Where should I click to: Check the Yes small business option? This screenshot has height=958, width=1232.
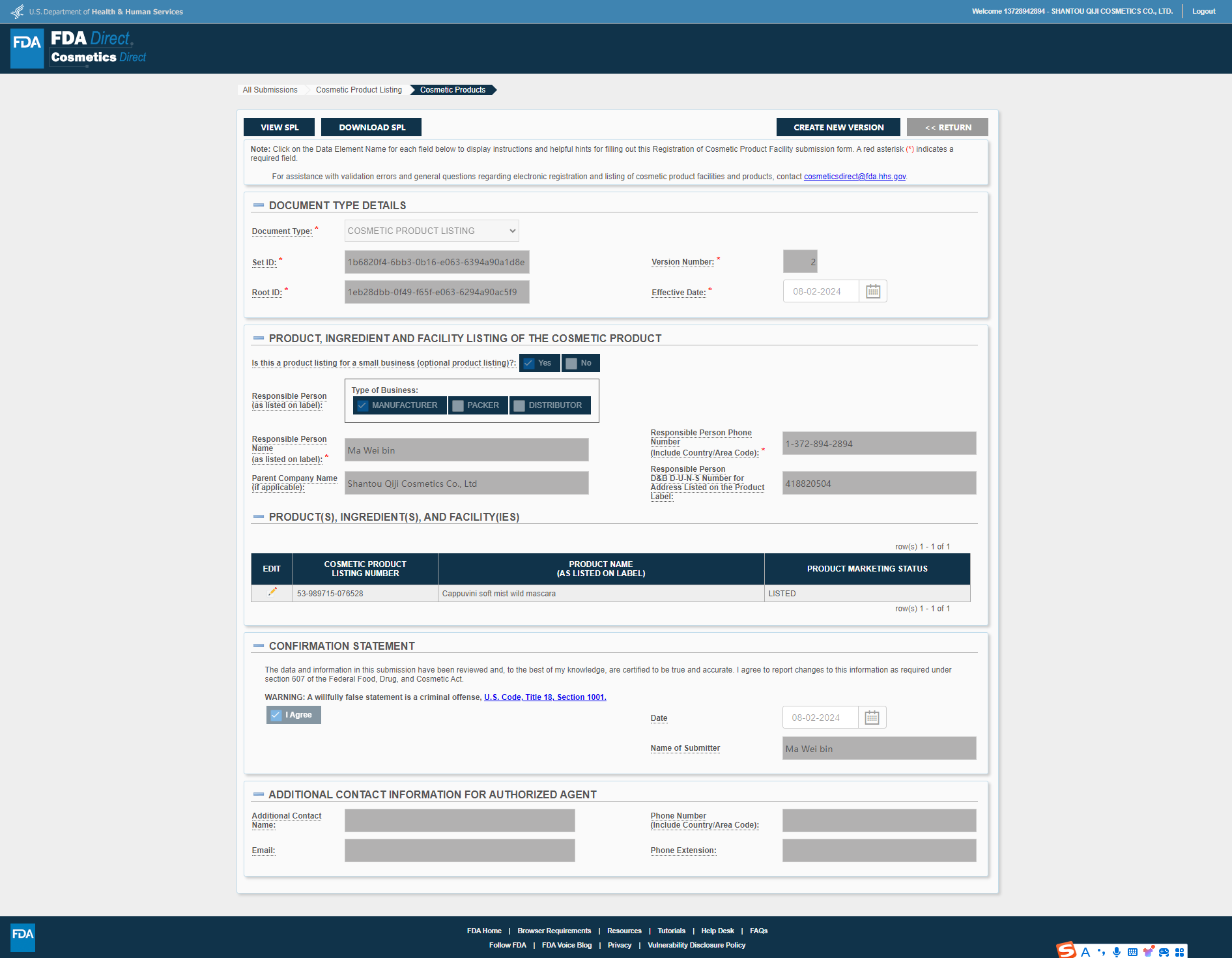529,363
